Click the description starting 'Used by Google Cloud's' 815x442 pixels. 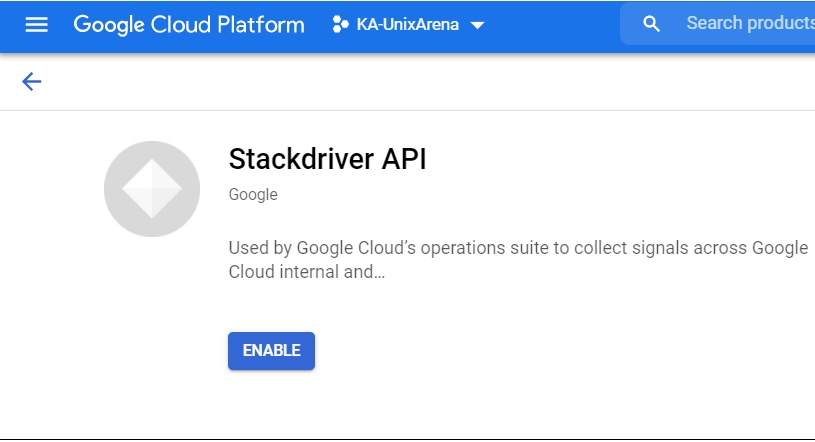(518, 259)
